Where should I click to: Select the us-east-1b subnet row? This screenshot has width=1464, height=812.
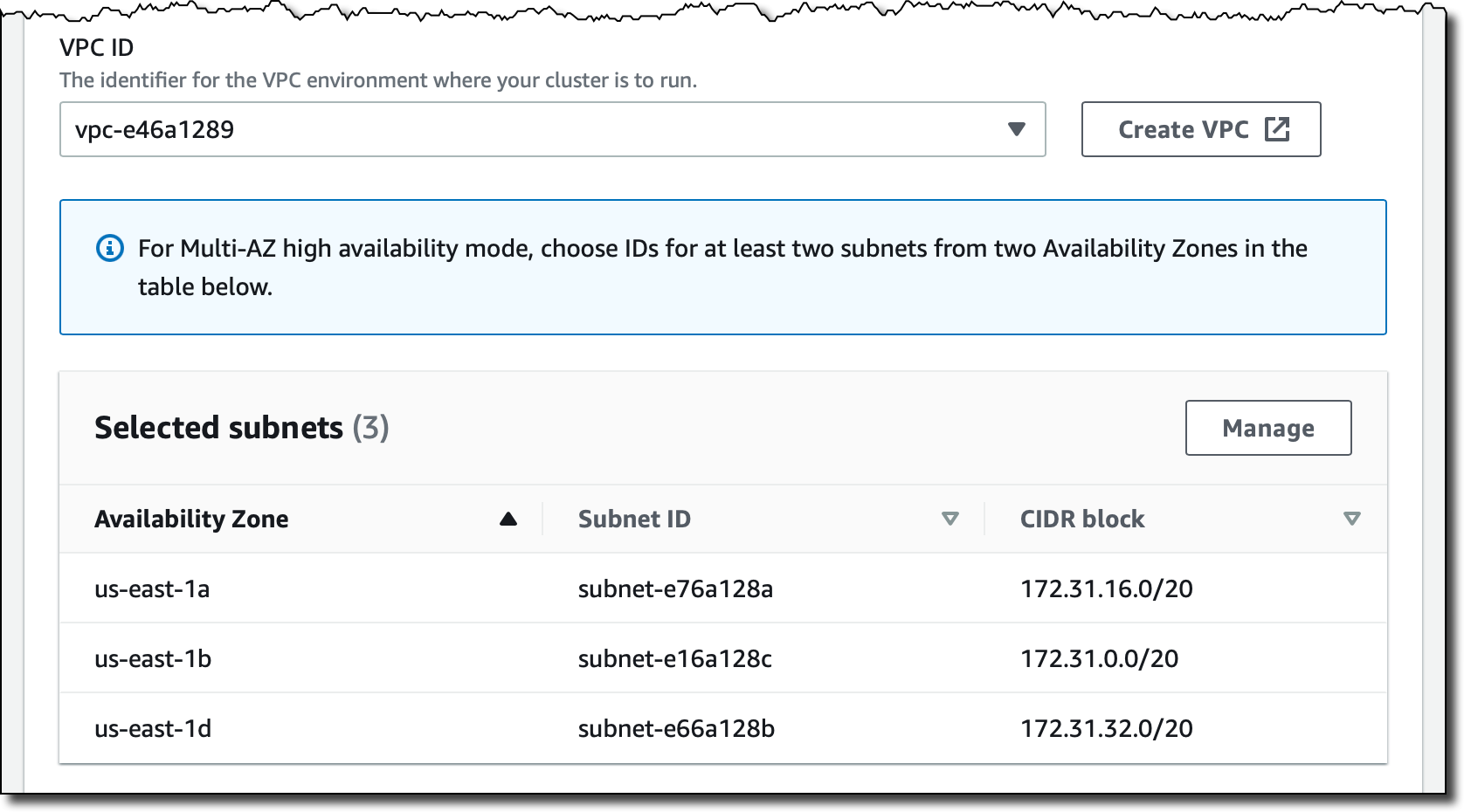click(723, 658)
